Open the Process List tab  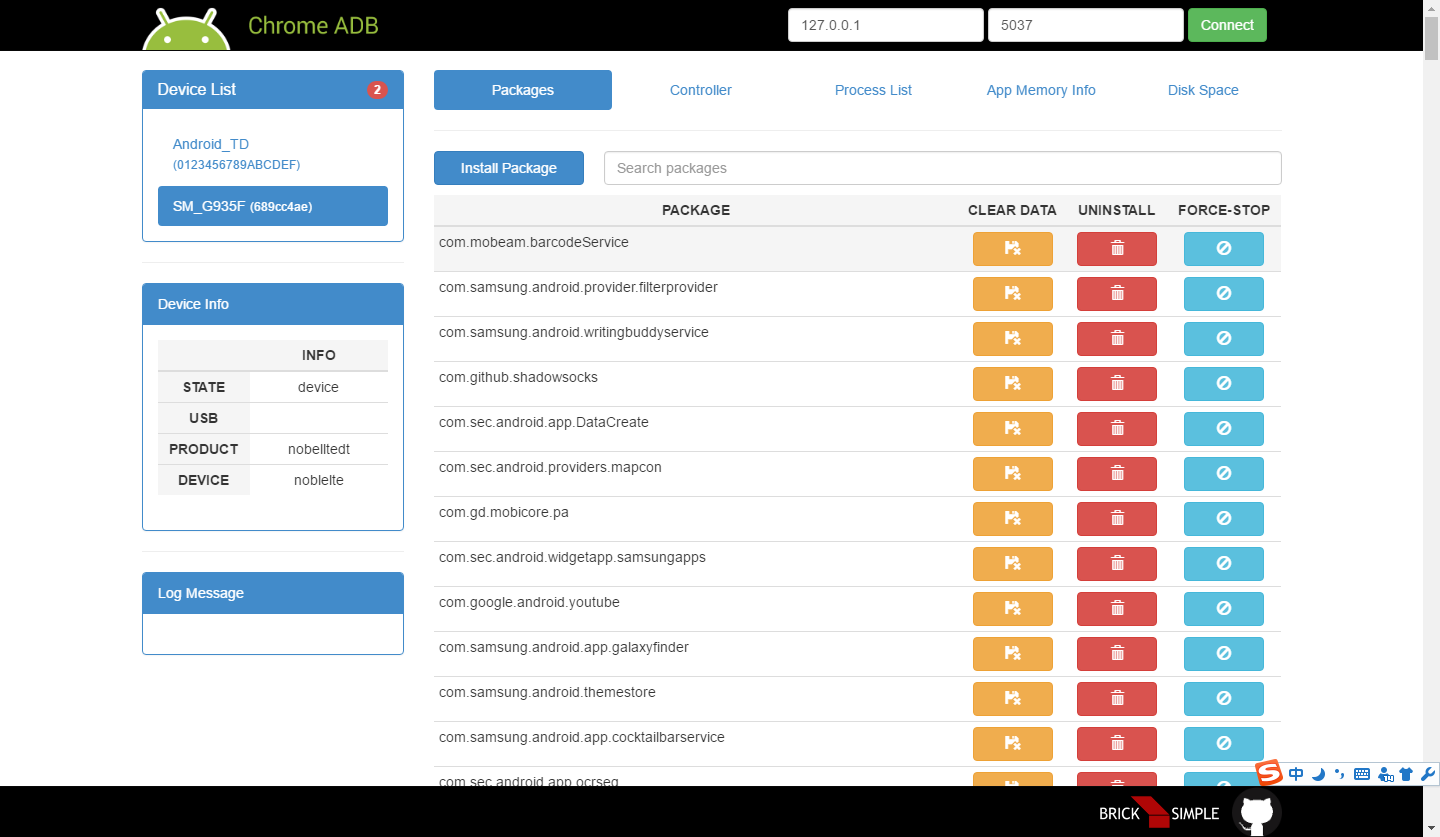872,90
